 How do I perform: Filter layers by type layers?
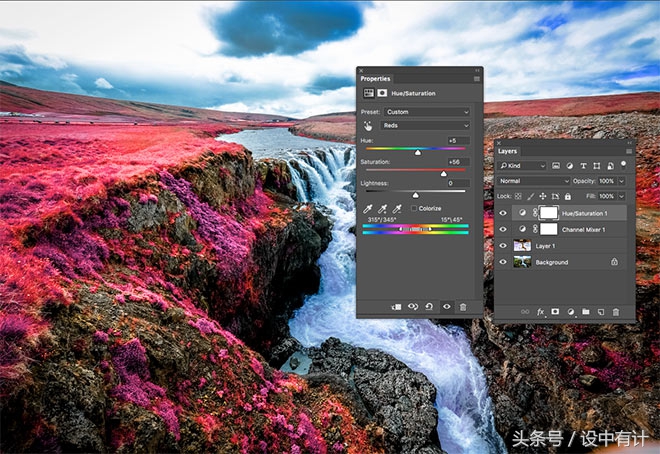(x=583, y=166)
